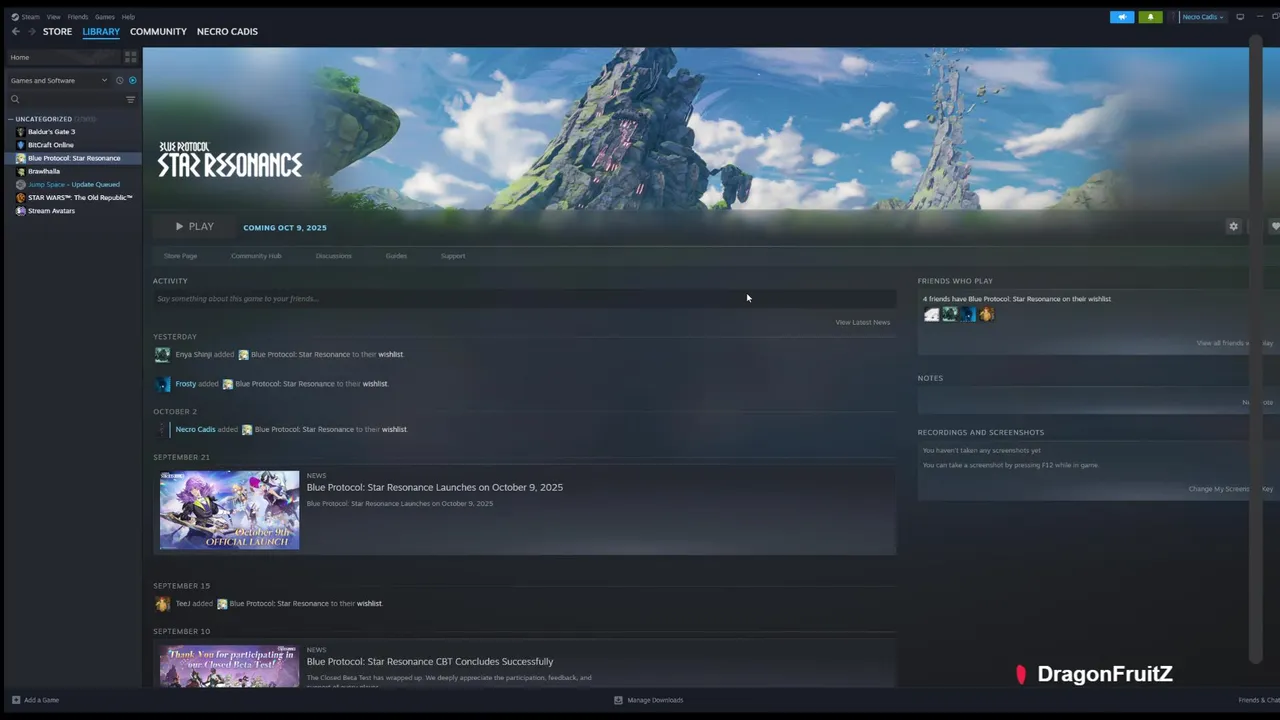The height and width of the screenshot is (720, 1280).
Task: Open CBT Concludes Successfully news headline
Action: [x=430, y=661]
